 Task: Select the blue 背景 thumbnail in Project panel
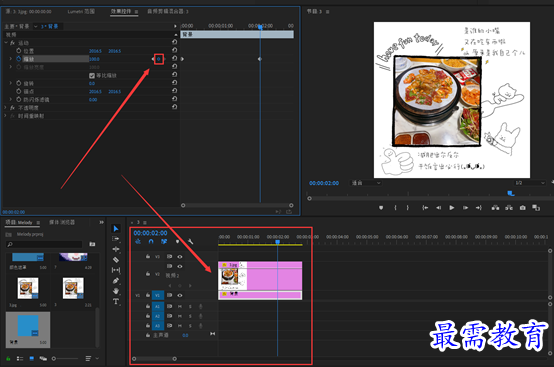(28, 326)
